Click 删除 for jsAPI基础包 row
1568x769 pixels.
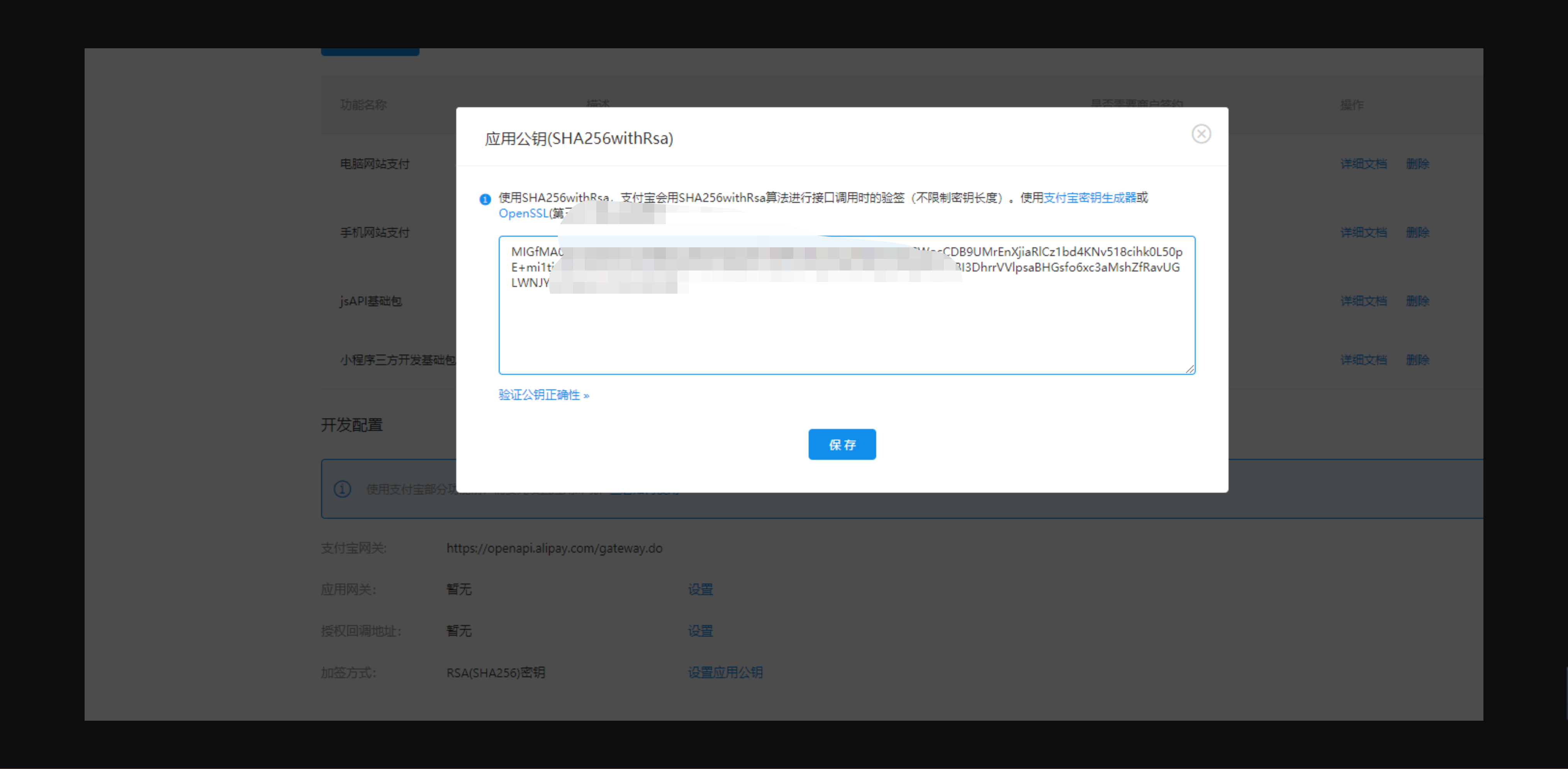pyautogui.click(x=1417, y=301)
